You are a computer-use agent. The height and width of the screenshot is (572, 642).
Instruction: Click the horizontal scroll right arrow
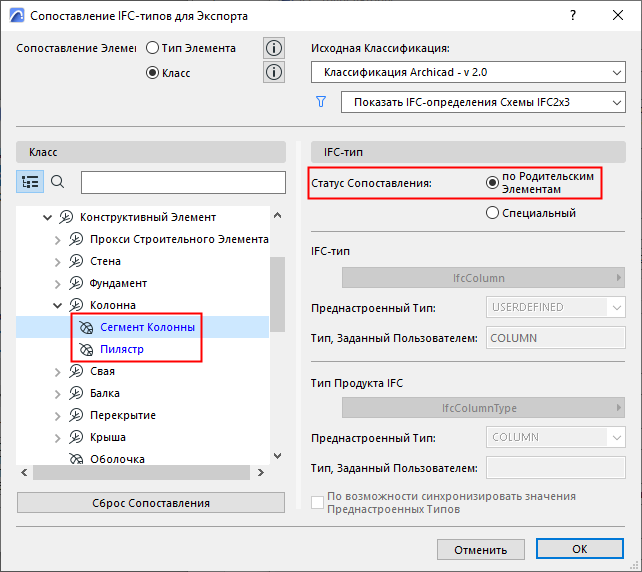coord(261,473)
